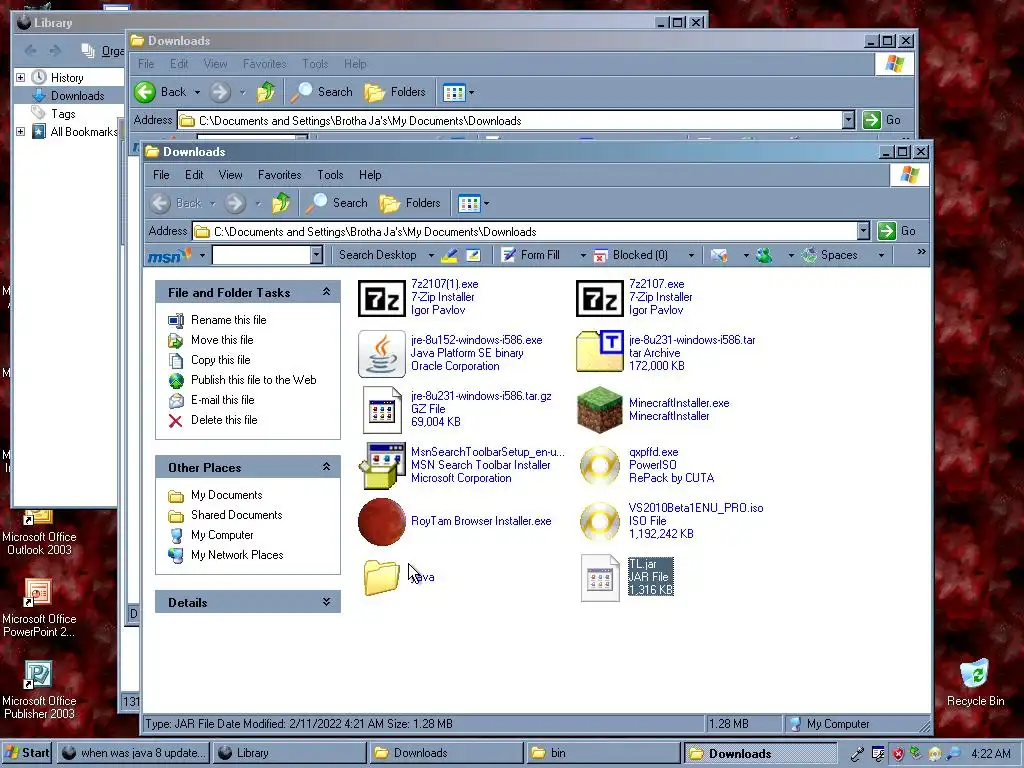Click the msn butterfly logo in toolbar
1024x768 pixels.
[x=170, y=255]
